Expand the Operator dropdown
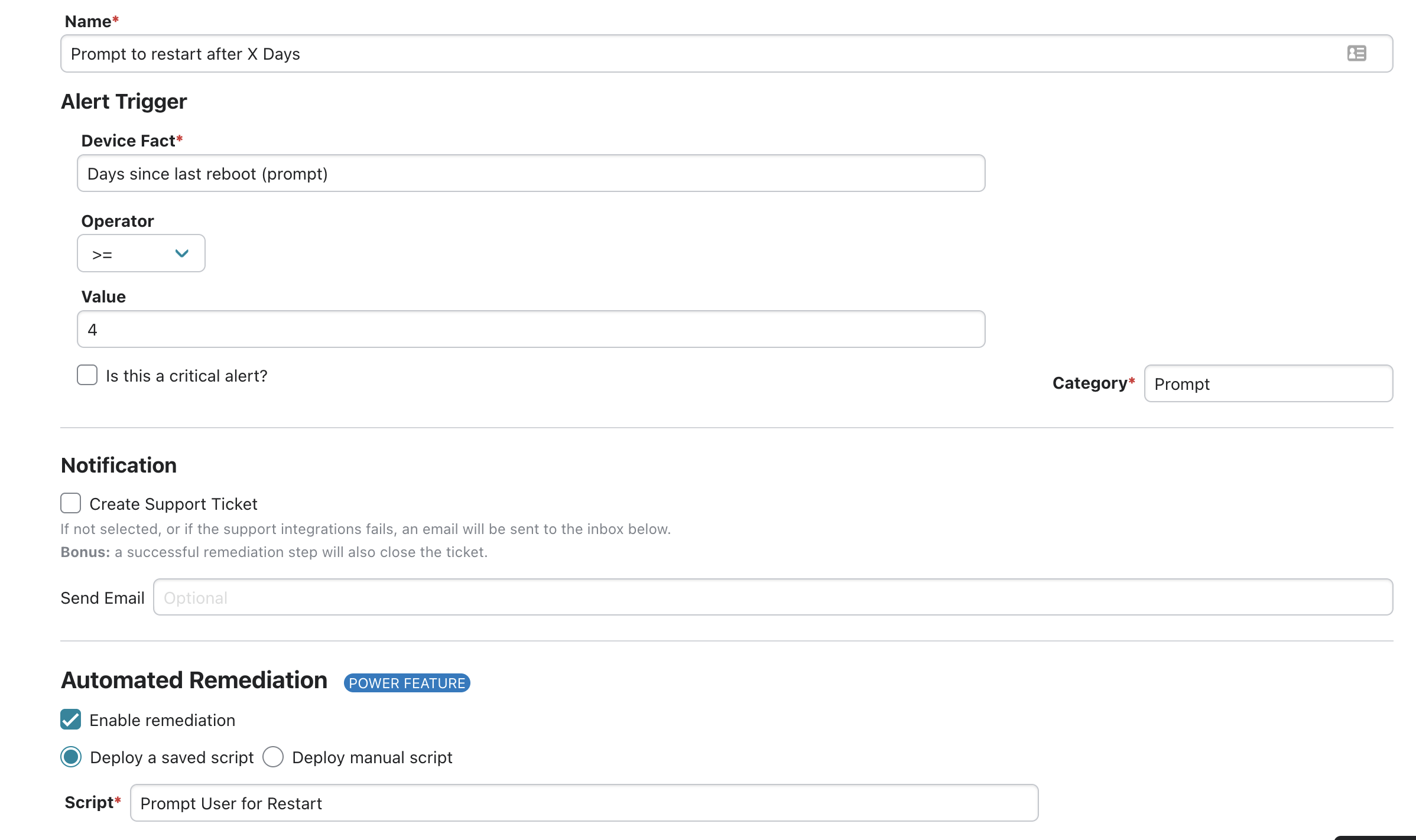This screenshot has height=840, width=1416. [x=141, y=253]
